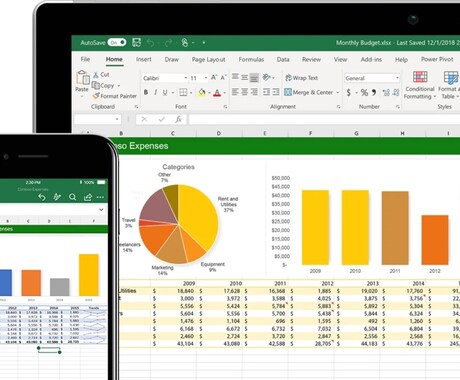
Task: Open the Conditional Formatting menu
Action: coord(420,85)
